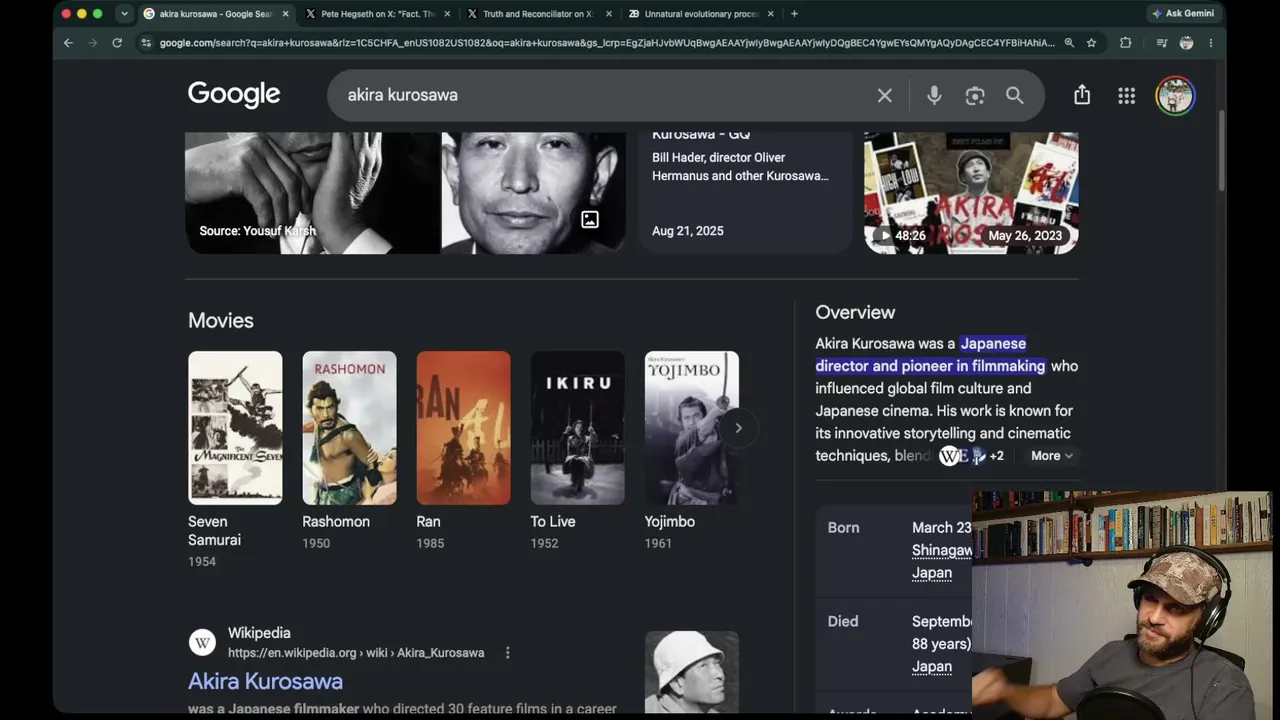Close the Unnatural evolutionary process tab
This screenshot has height=720, width=1280.
[x=770, y=14]
